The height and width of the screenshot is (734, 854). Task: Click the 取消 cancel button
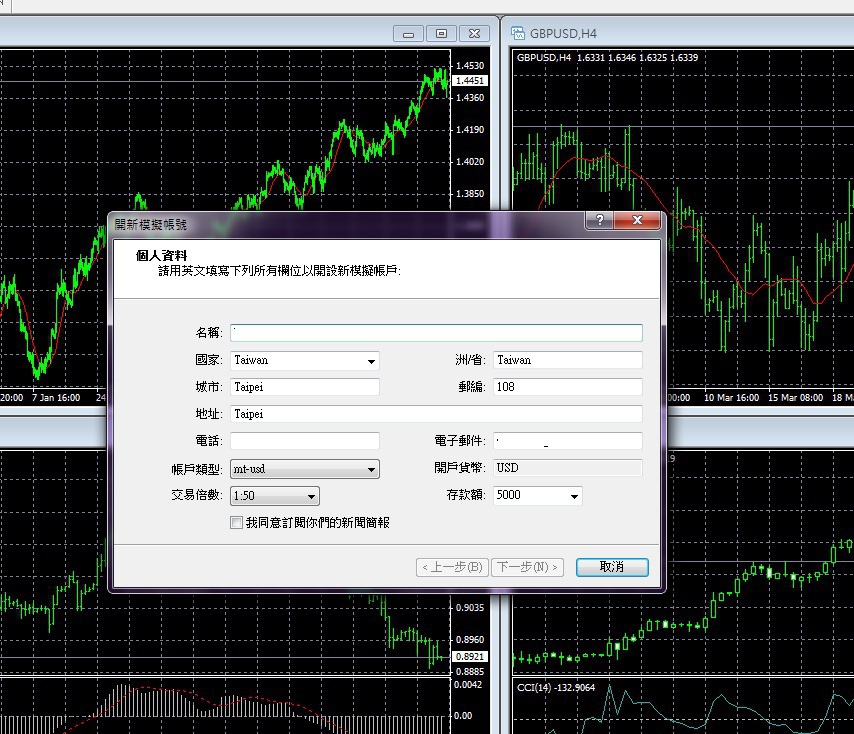coord(612,567)
